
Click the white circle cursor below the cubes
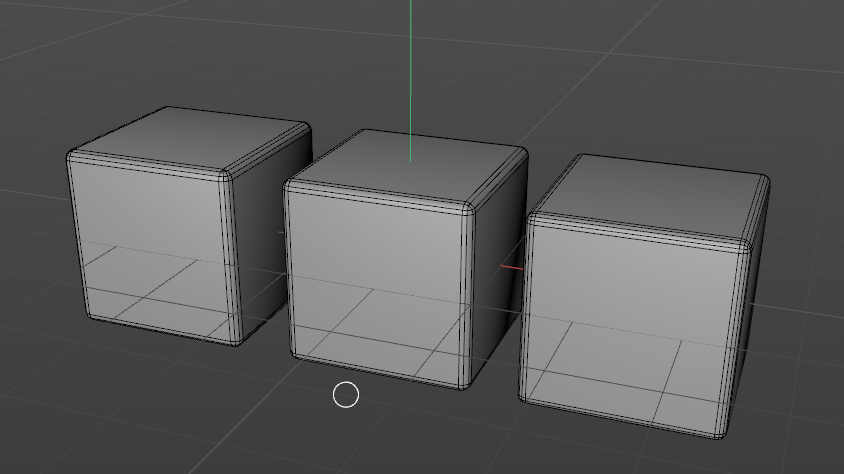click(x=345, y=395)
